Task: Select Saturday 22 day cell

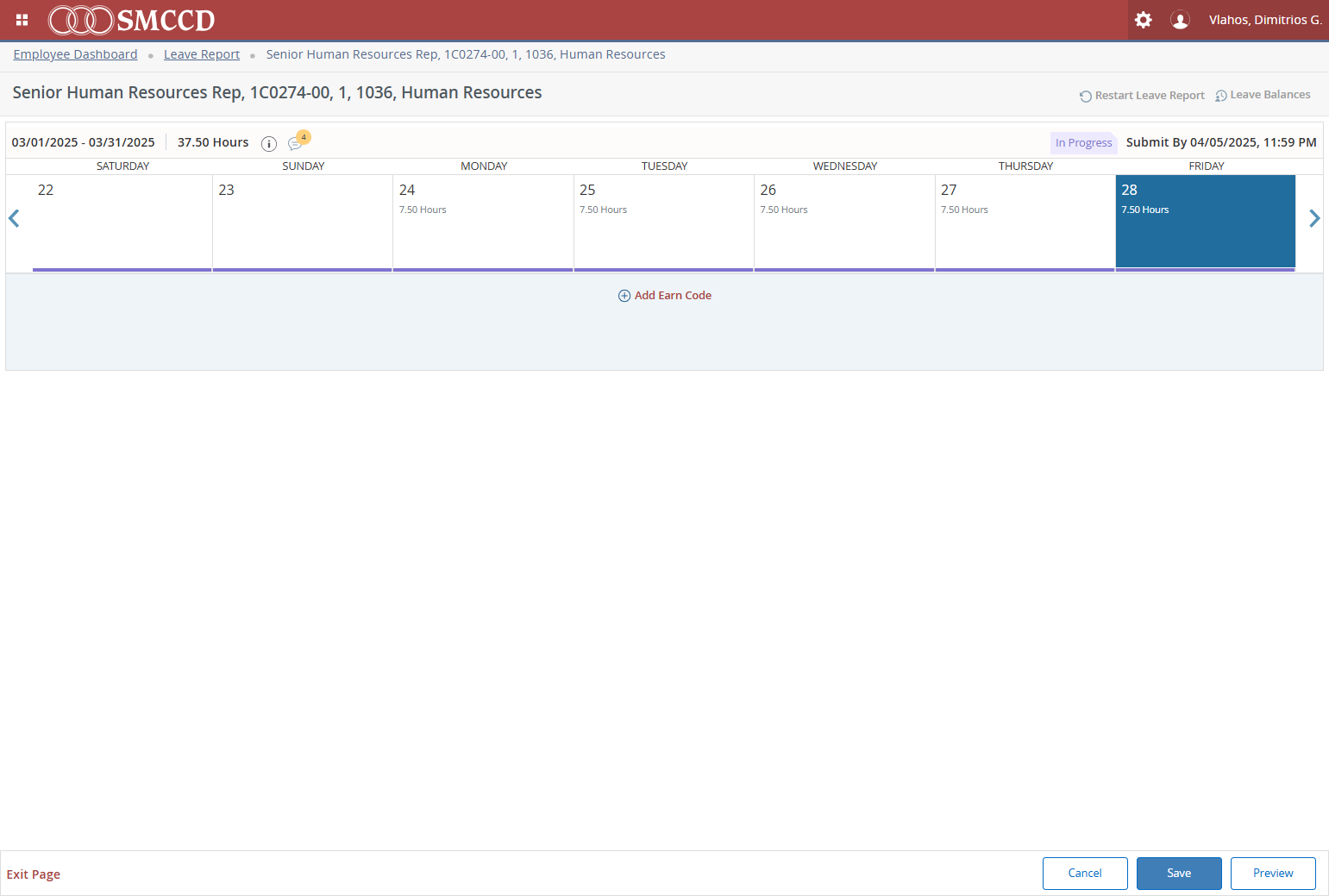Action: 122,223
